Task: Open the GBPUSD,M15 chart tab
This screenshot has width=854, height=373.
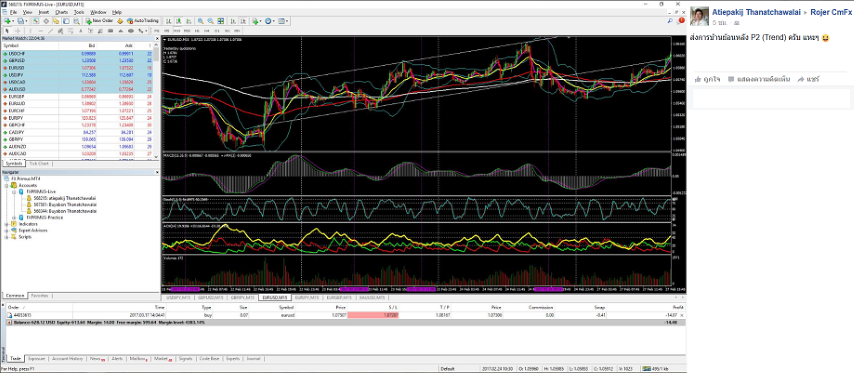Action: click(210, 298)
